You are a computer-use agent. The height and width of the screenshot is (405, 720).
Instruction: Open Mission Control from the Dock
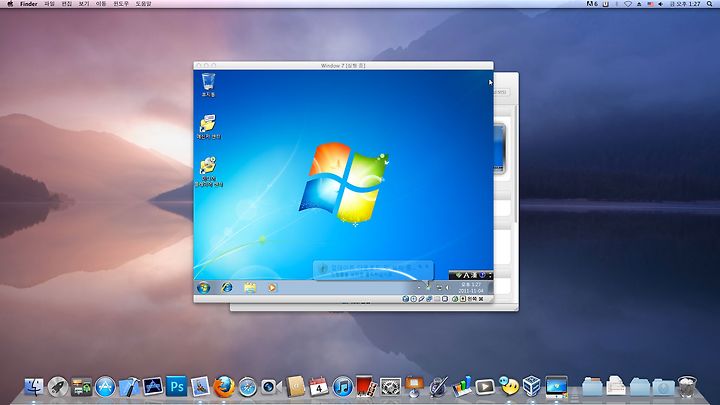click(81, 387)
